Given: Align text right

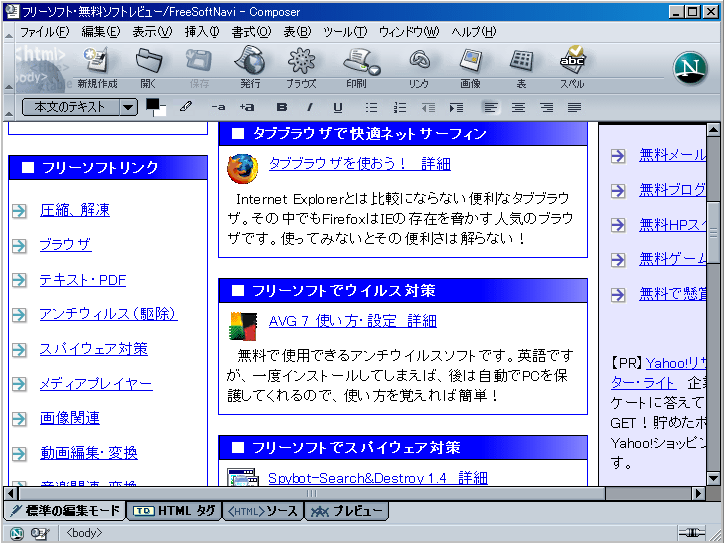Looking at the screenshot, I should coord(547,108).
